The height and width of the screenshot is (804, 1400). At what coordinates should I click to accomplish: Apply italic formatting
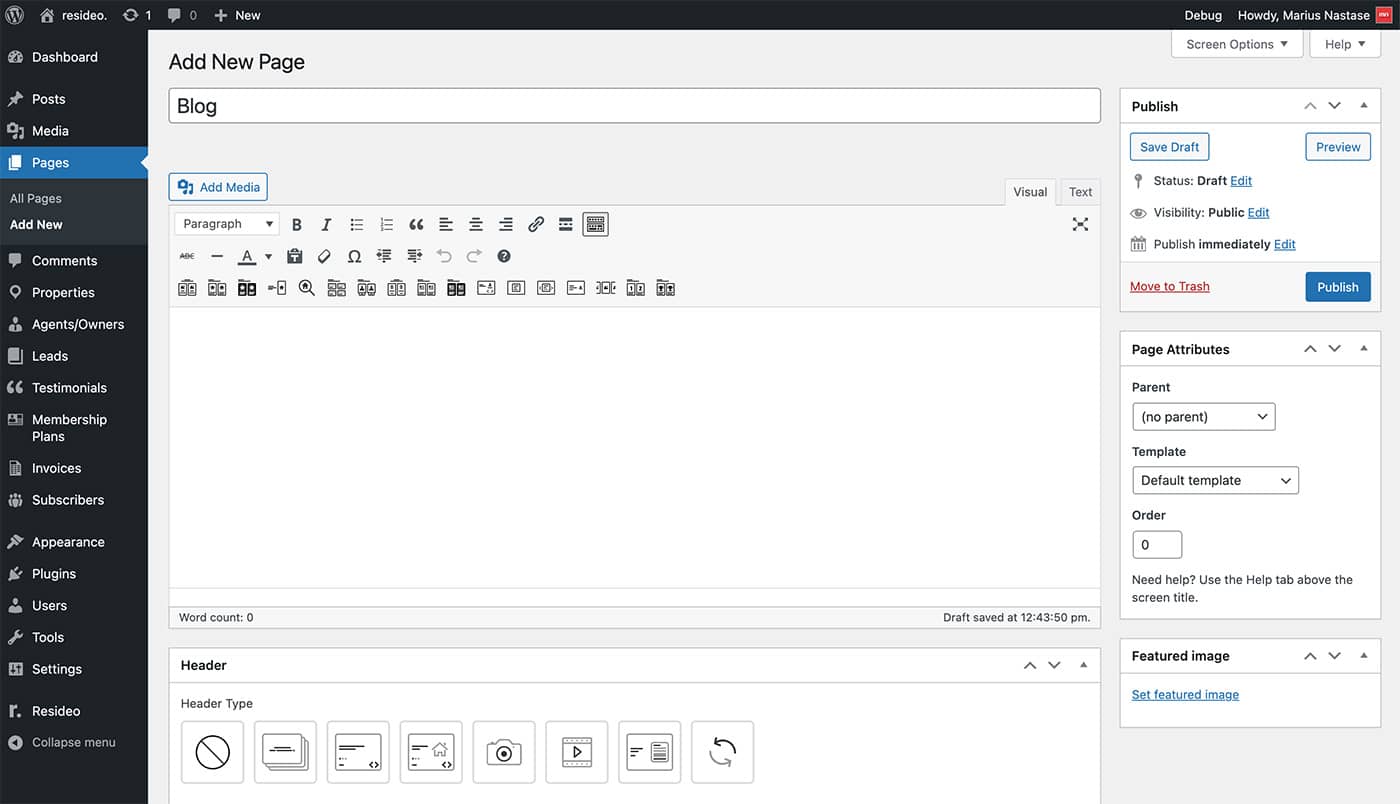pos(326,225)
